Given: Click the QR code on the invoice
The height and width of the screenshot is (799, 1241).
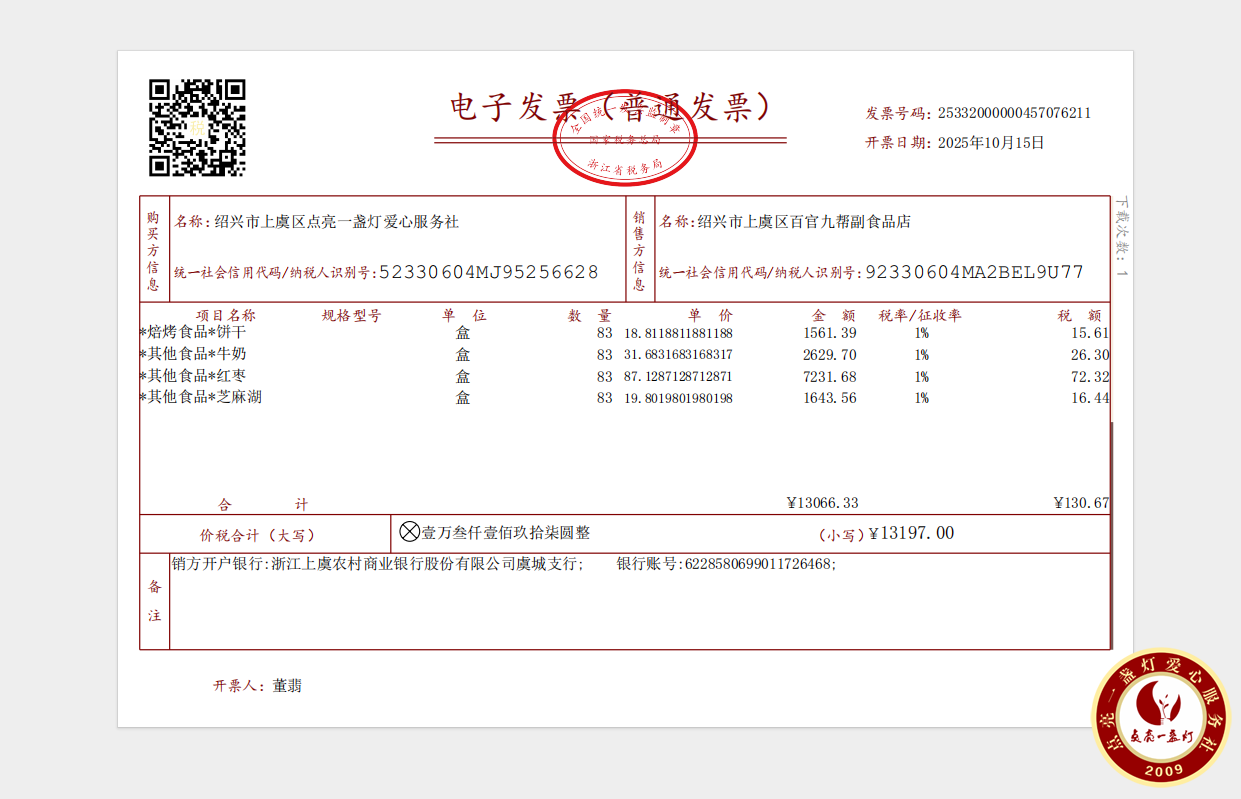Looking at the screenshot, I should (x=197, y=127).
